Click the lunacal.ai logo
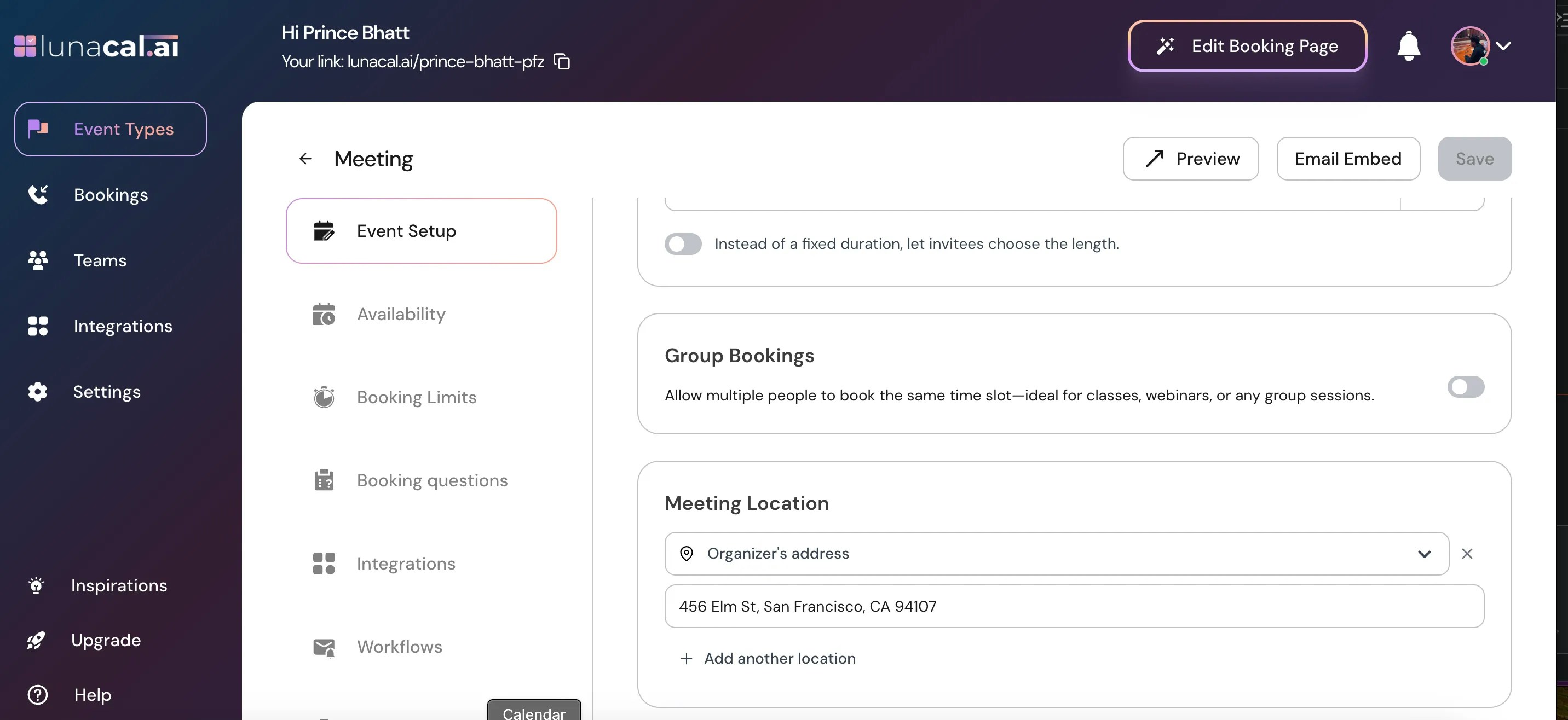This screenshot has width=1568, height=720. 96,46
